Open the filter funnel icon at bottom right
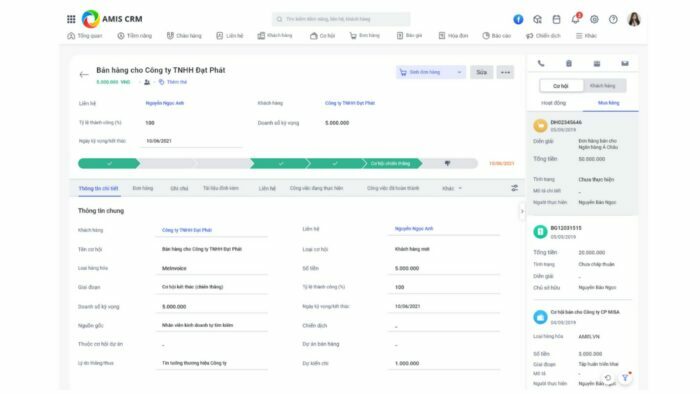 [625, 377]
